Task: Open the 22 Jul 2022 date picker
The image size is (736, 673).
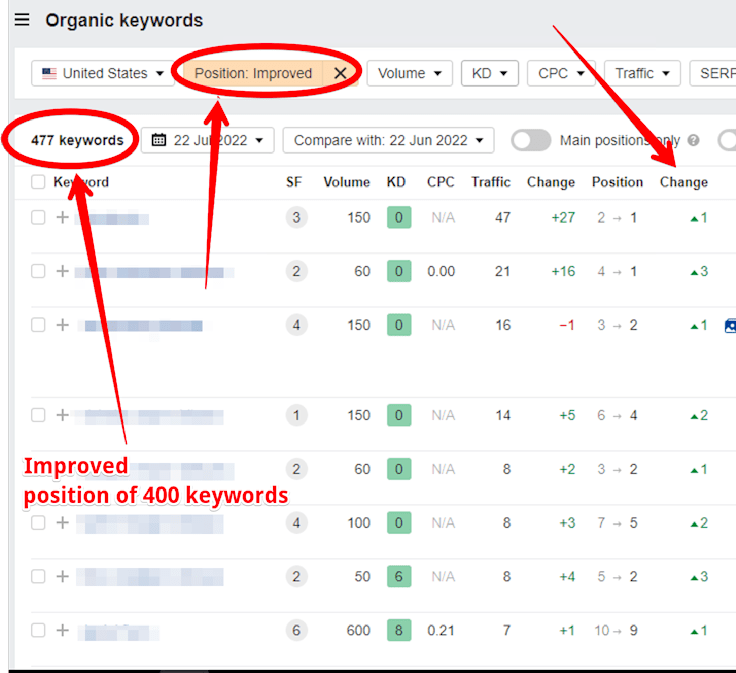Action: 208,140
